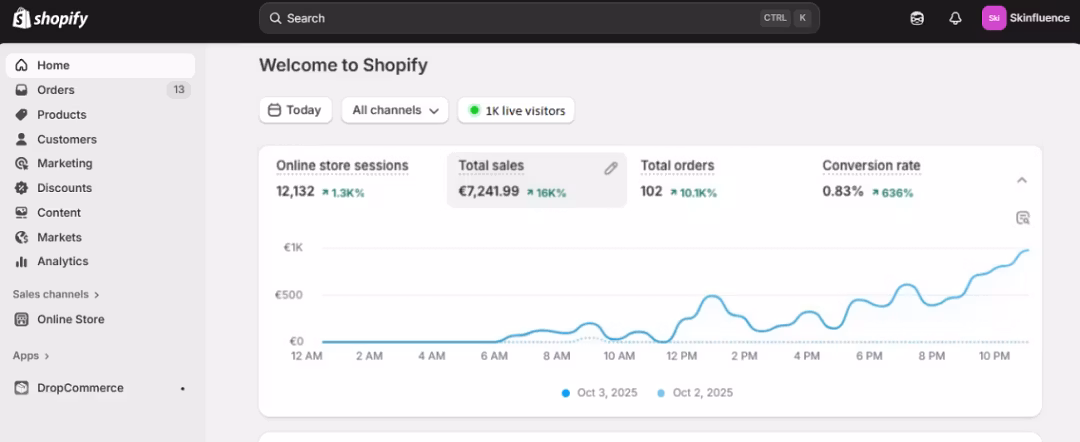The image size is (1080, 442).
Task: Click the Today date button
Action: click(x=295, y=110)
